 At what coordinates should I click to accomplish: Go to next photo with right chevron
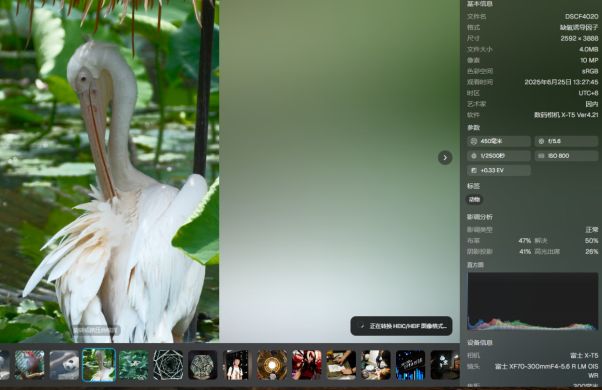point(445,157)
